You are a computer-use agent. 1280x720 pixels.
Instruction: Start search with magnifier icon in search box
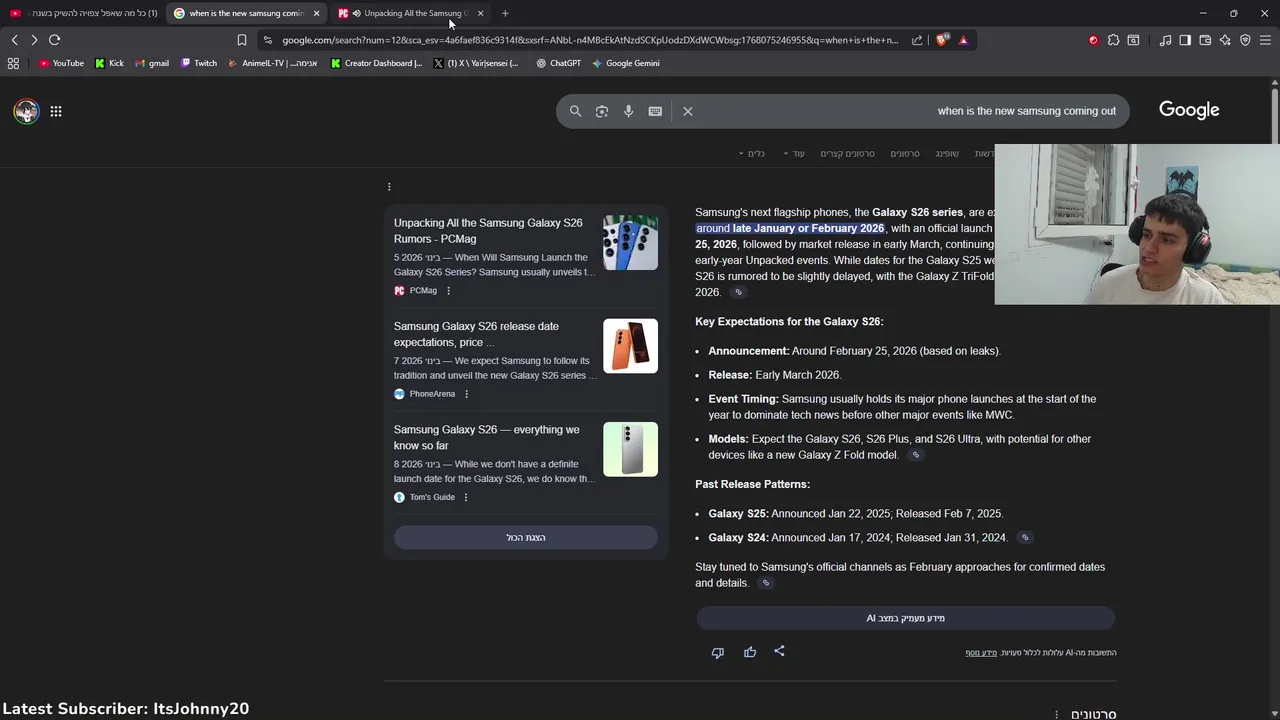[575, 111]
